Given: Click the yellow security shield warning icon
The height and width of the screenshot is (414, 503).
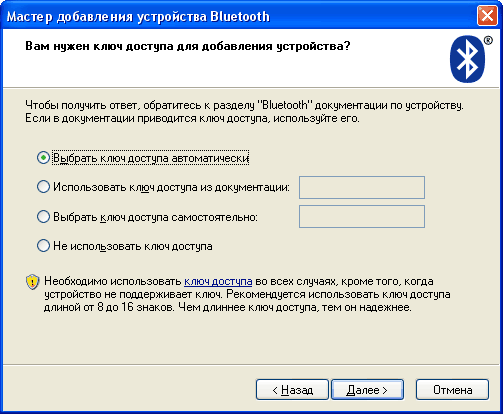Looking at the screenshot, I should click(x=32, y=282).
